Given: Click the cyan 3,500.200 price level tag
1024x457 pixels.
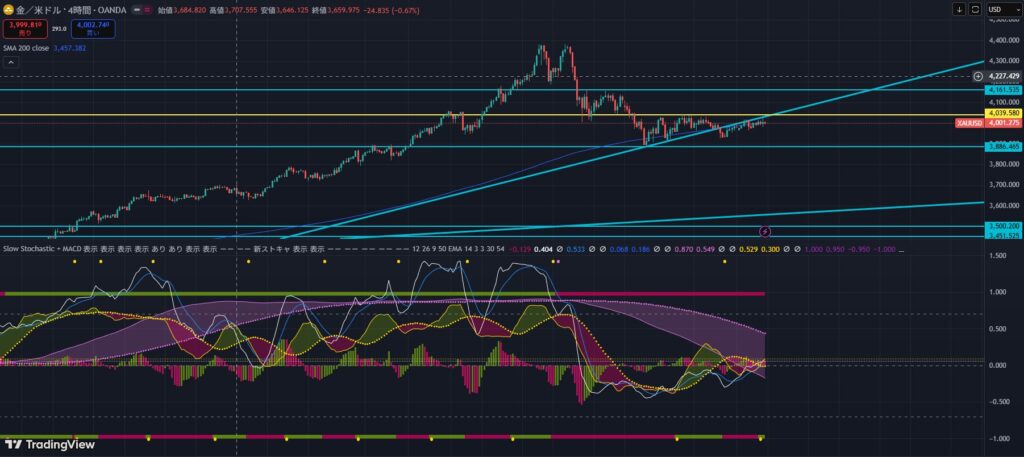Looking at the screenshot, I should (1002, 226).
